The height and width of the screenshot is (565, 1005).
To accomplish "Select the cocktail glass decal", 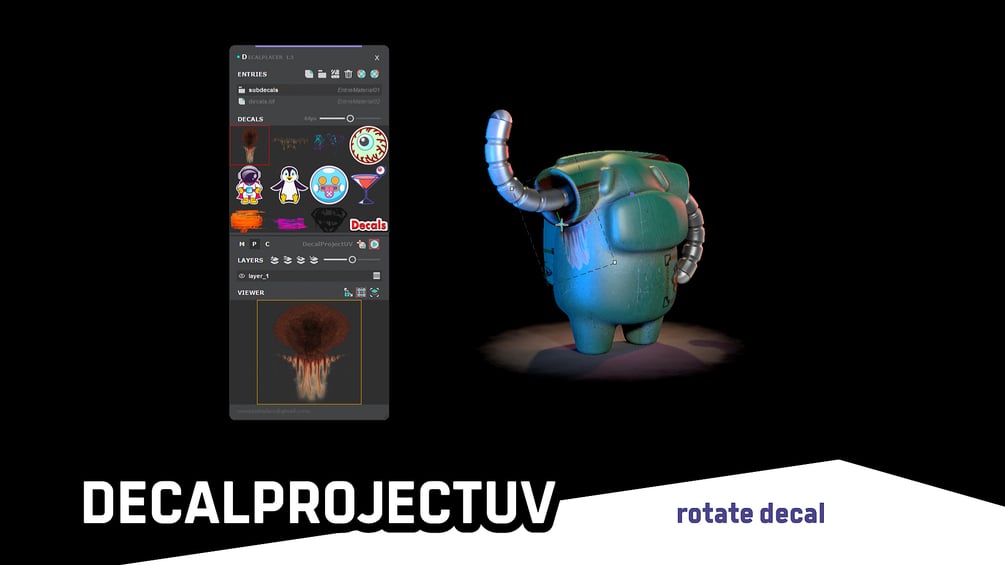I will tap(368, 185).
